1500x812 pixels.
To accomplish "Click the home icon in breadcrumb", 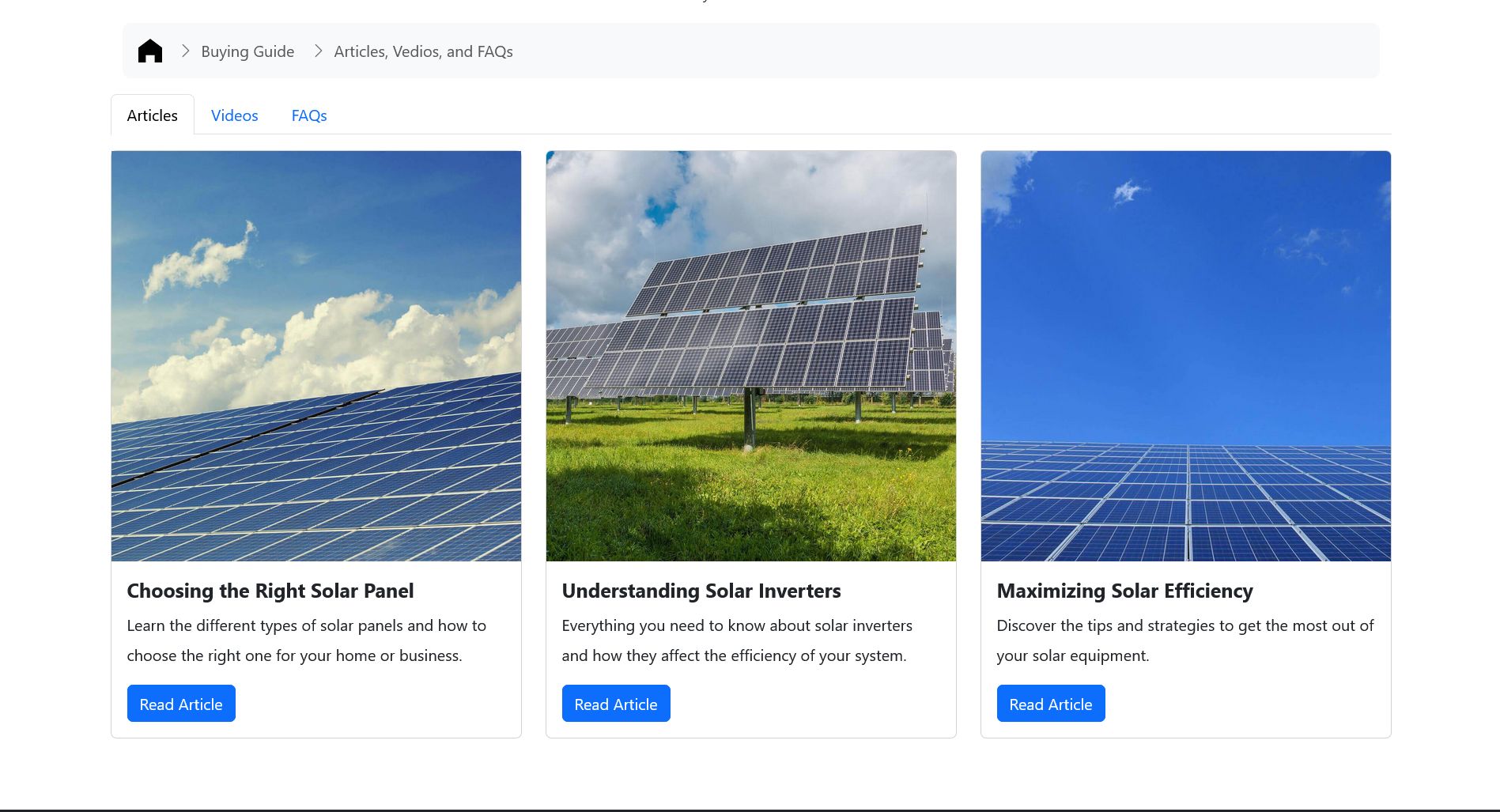I will [149, 51].
